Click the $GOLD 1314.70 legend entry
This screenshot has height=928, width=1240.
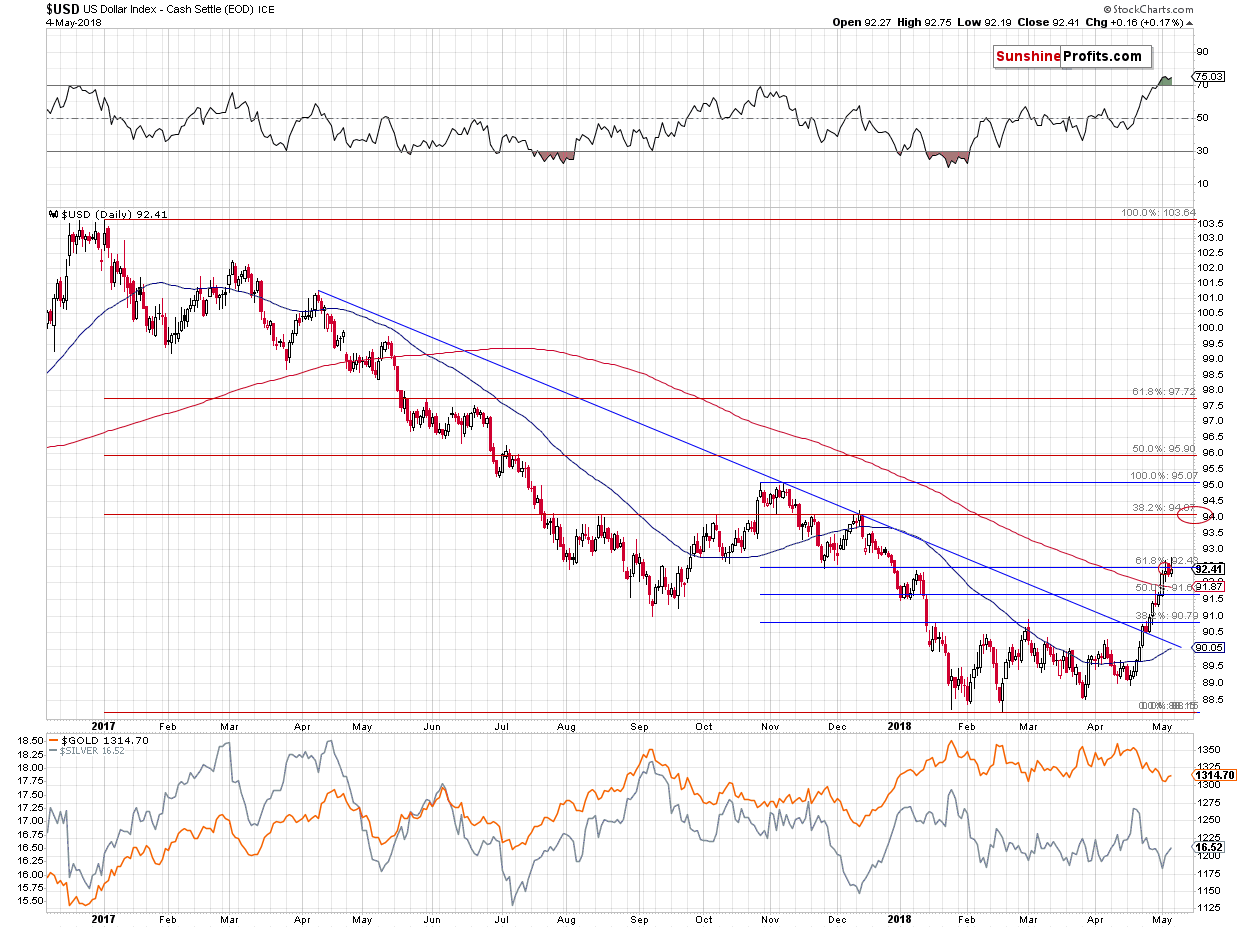click(x=98, y=740)
